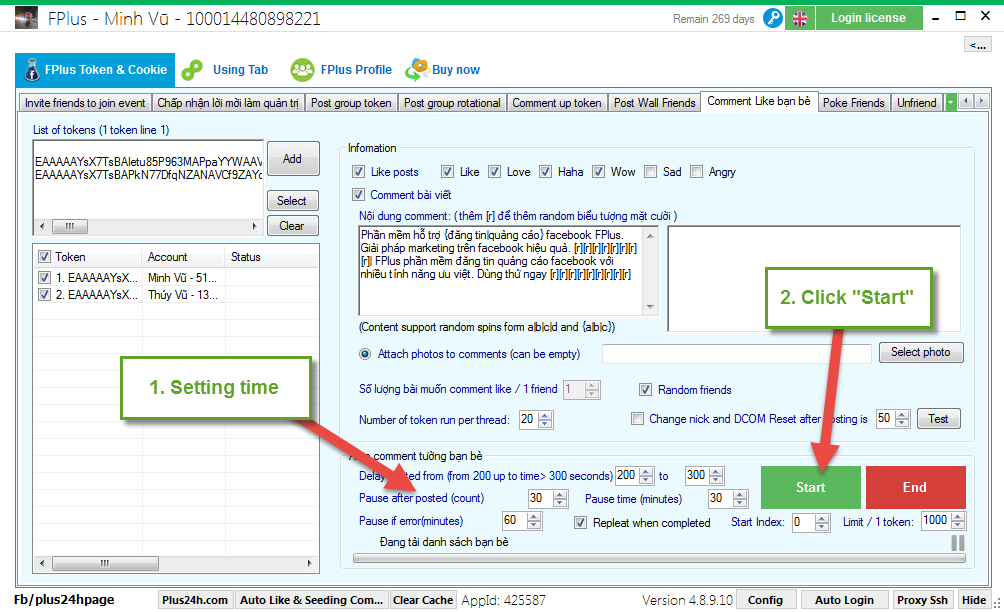Open Auto Like & Seeding Comment tool
Screen dimensions: 1004x612
311,600
